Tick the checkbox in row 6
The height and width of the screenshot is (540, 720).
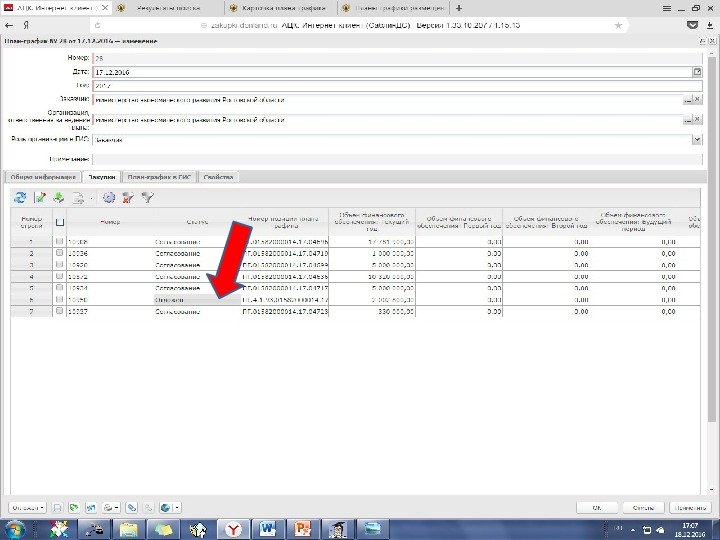(59, 299)
